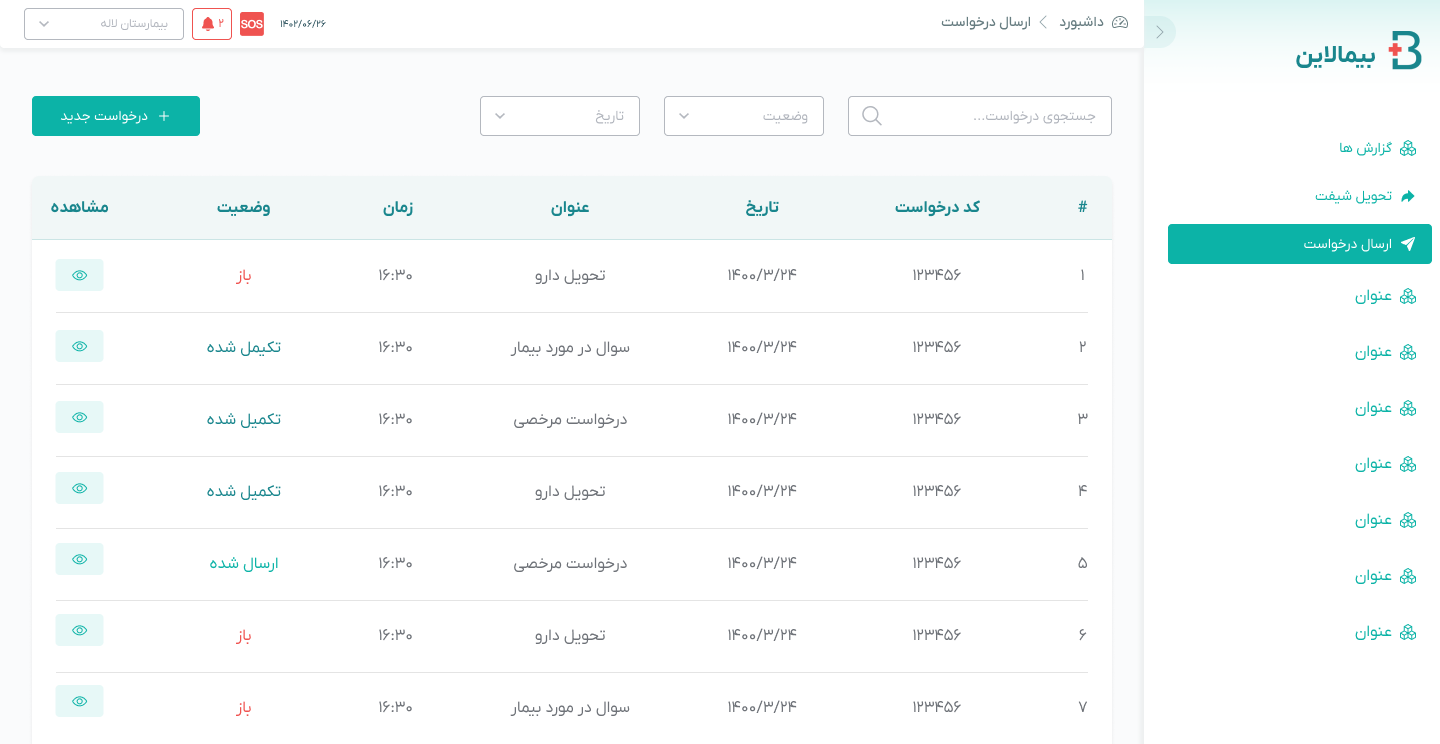The height and width of the screenshot is (744, 1440).
Task: Click request code ۱۲۳۴۵۶ in row ۳
Action: point(937,419)
